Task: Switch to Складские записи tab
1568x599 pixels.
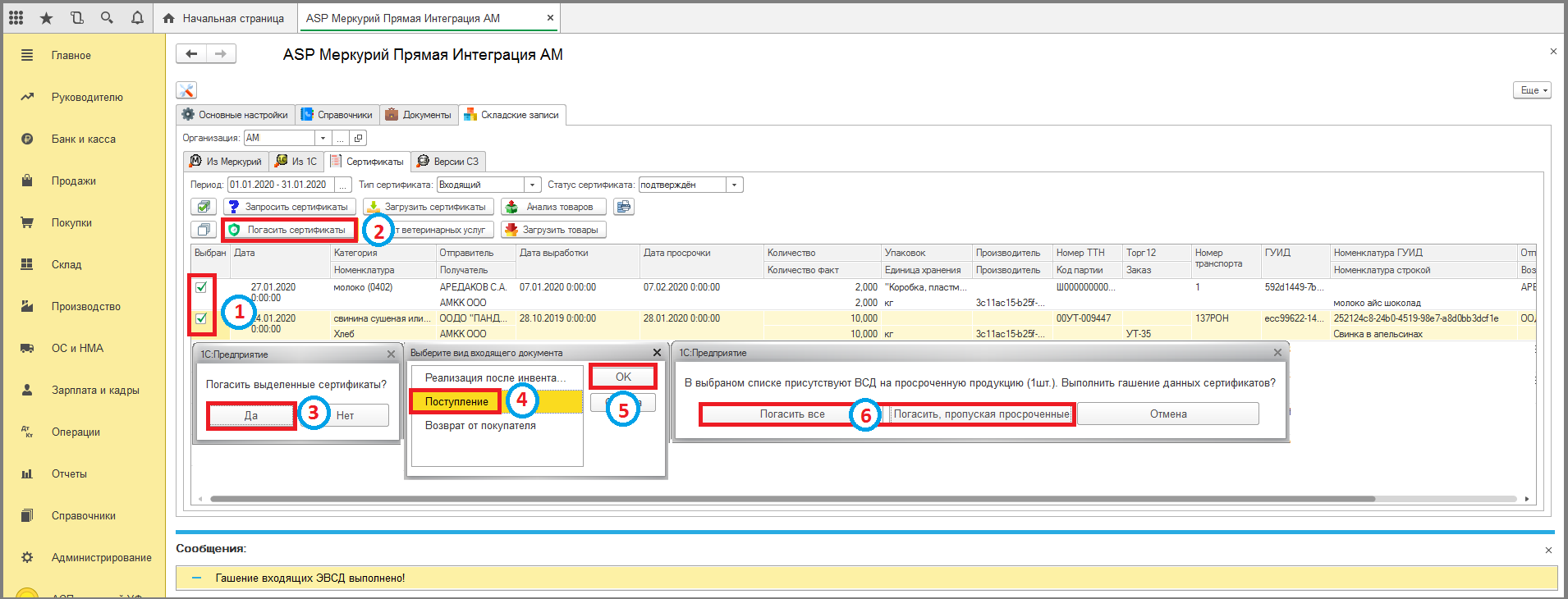Action: tap(512, 115)
